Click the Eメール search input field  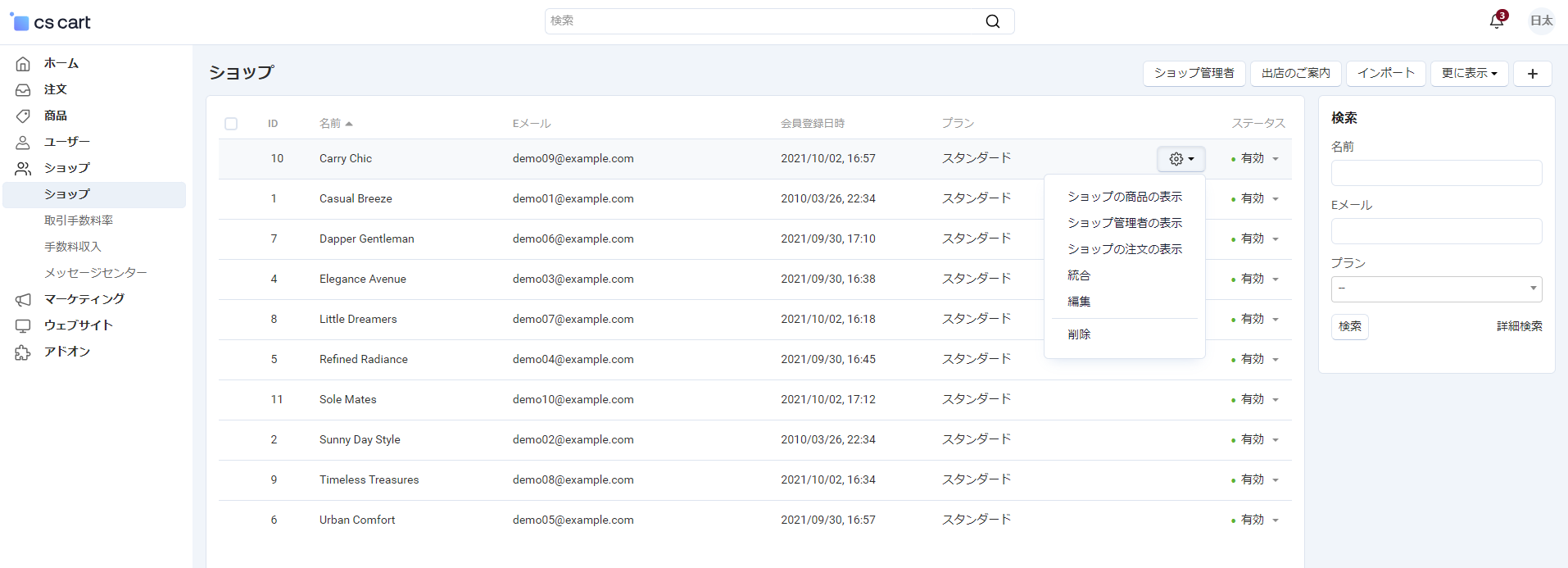pyautogui.click(x=1436, y=231)
